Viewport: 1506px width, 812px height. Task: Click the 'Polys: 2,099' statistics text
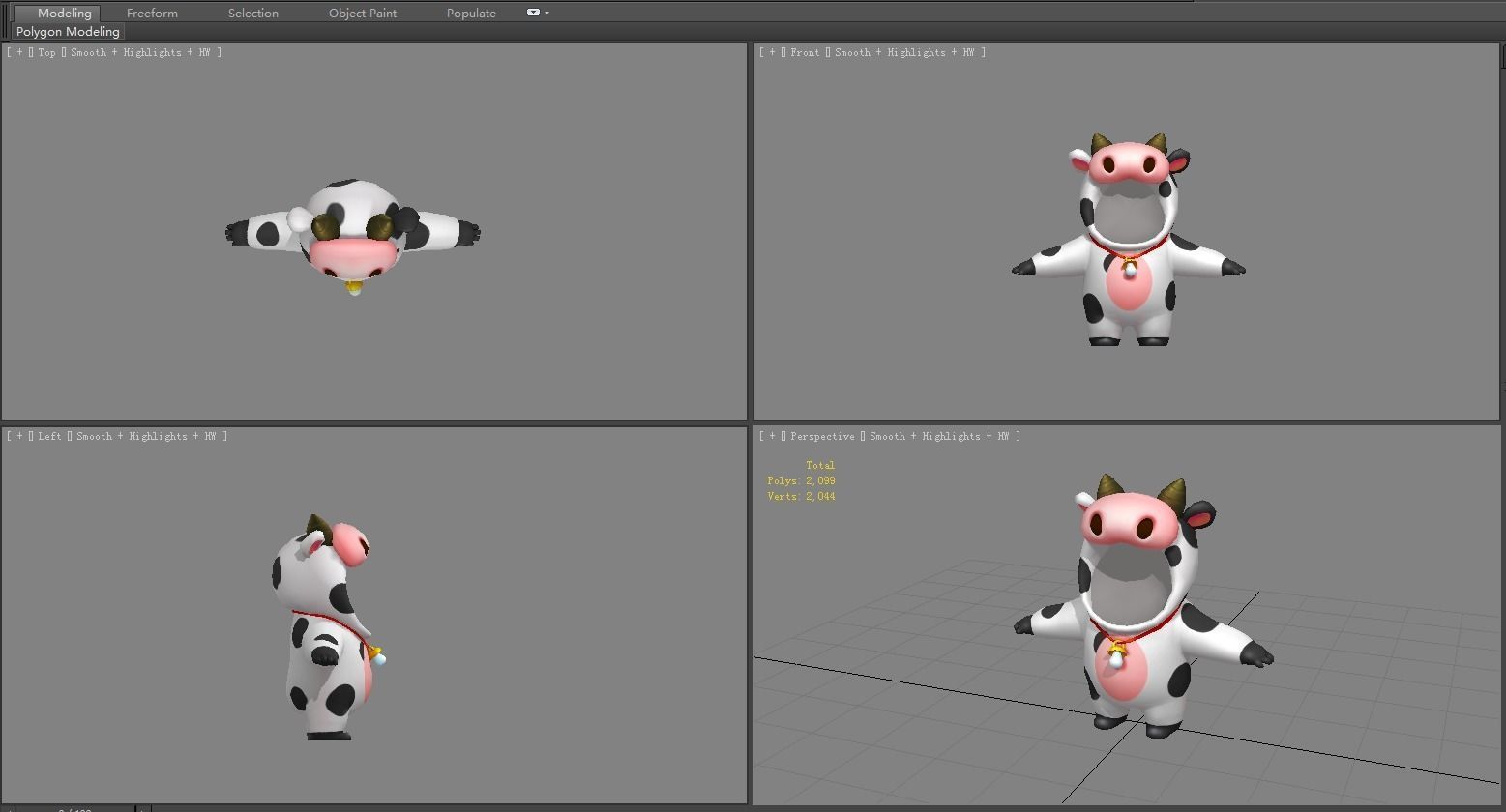coord(801,480)
